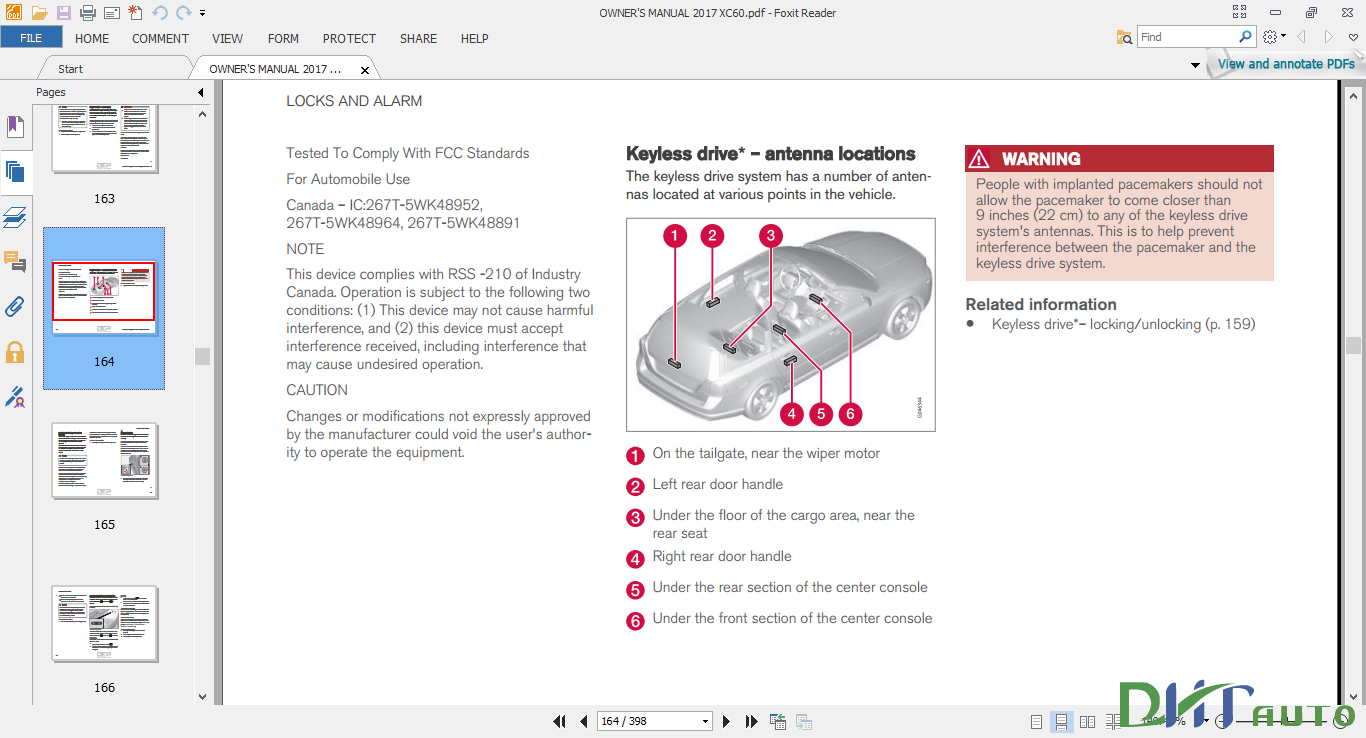Go to the previous search result arrow

(x=1301, y=37)
